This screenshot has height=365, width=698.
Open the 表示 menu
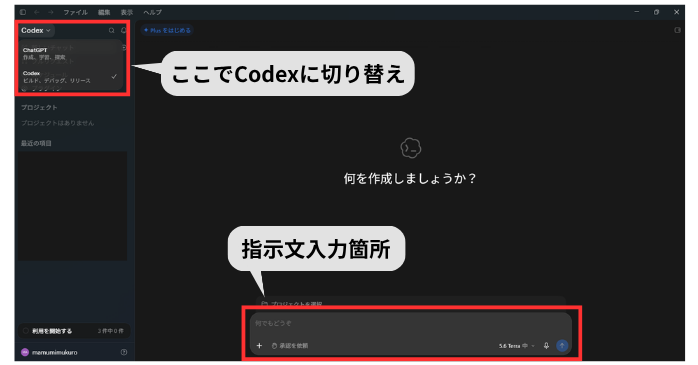point(127,12)
